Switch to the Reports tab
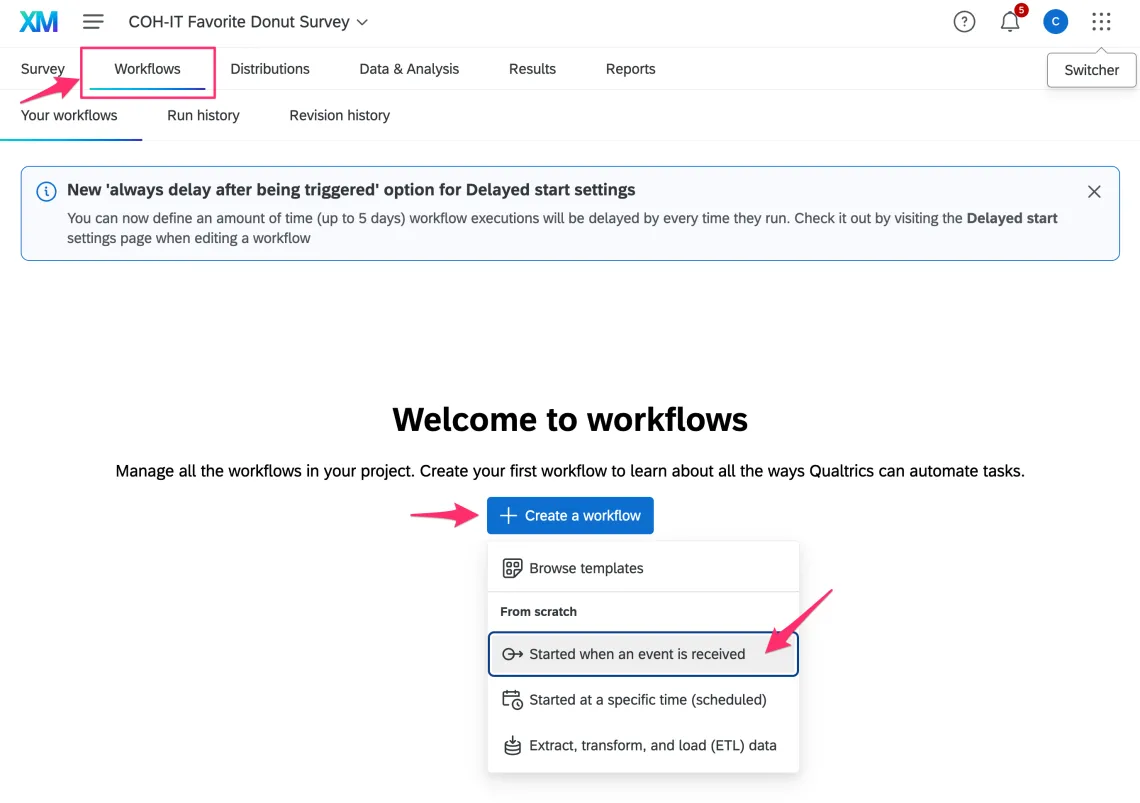Image resolution: width=1140 pixels, height=803 pixels. coord(630,69)
